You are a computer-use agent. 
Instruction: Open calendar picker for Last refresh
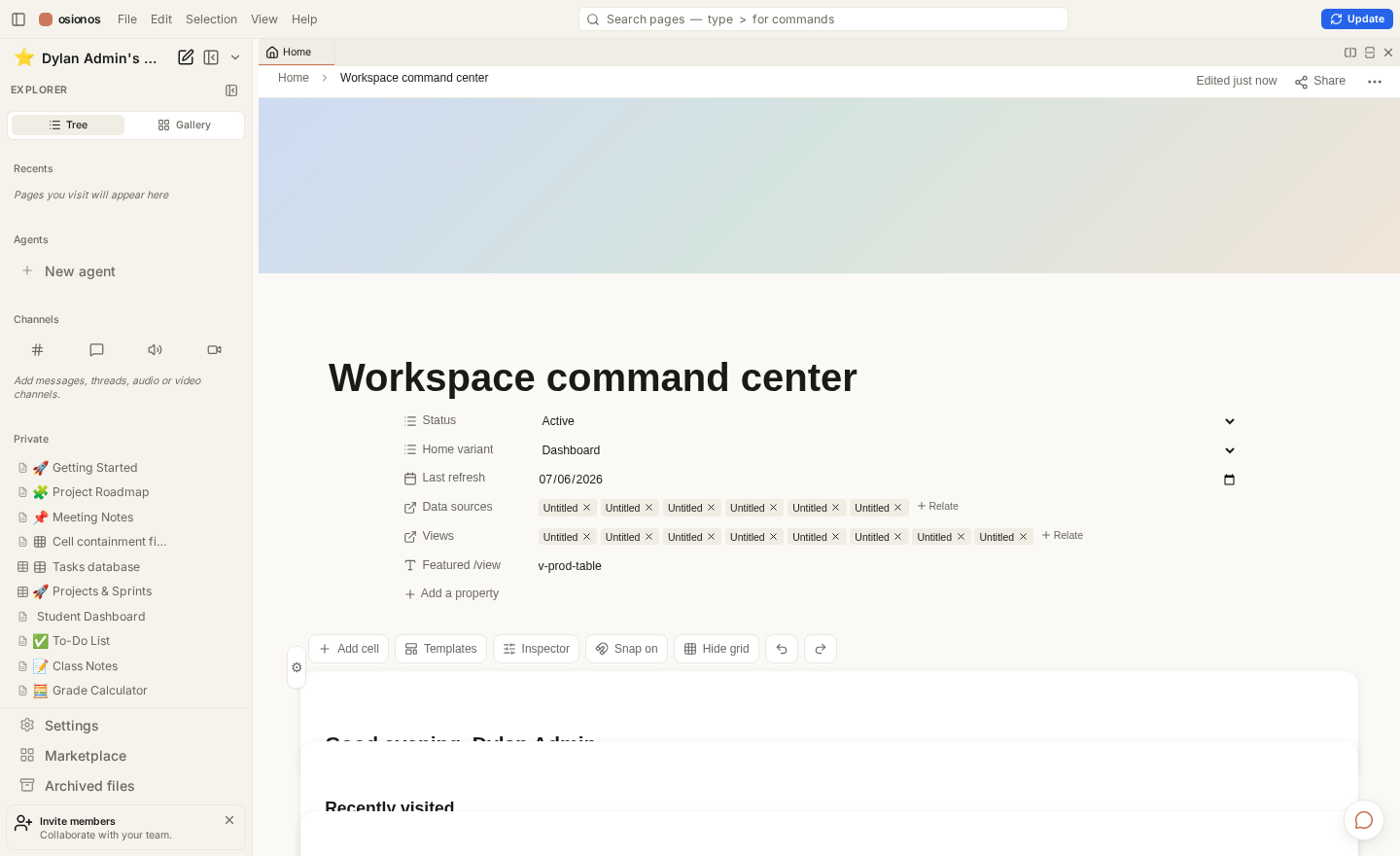pos(1230,480)
